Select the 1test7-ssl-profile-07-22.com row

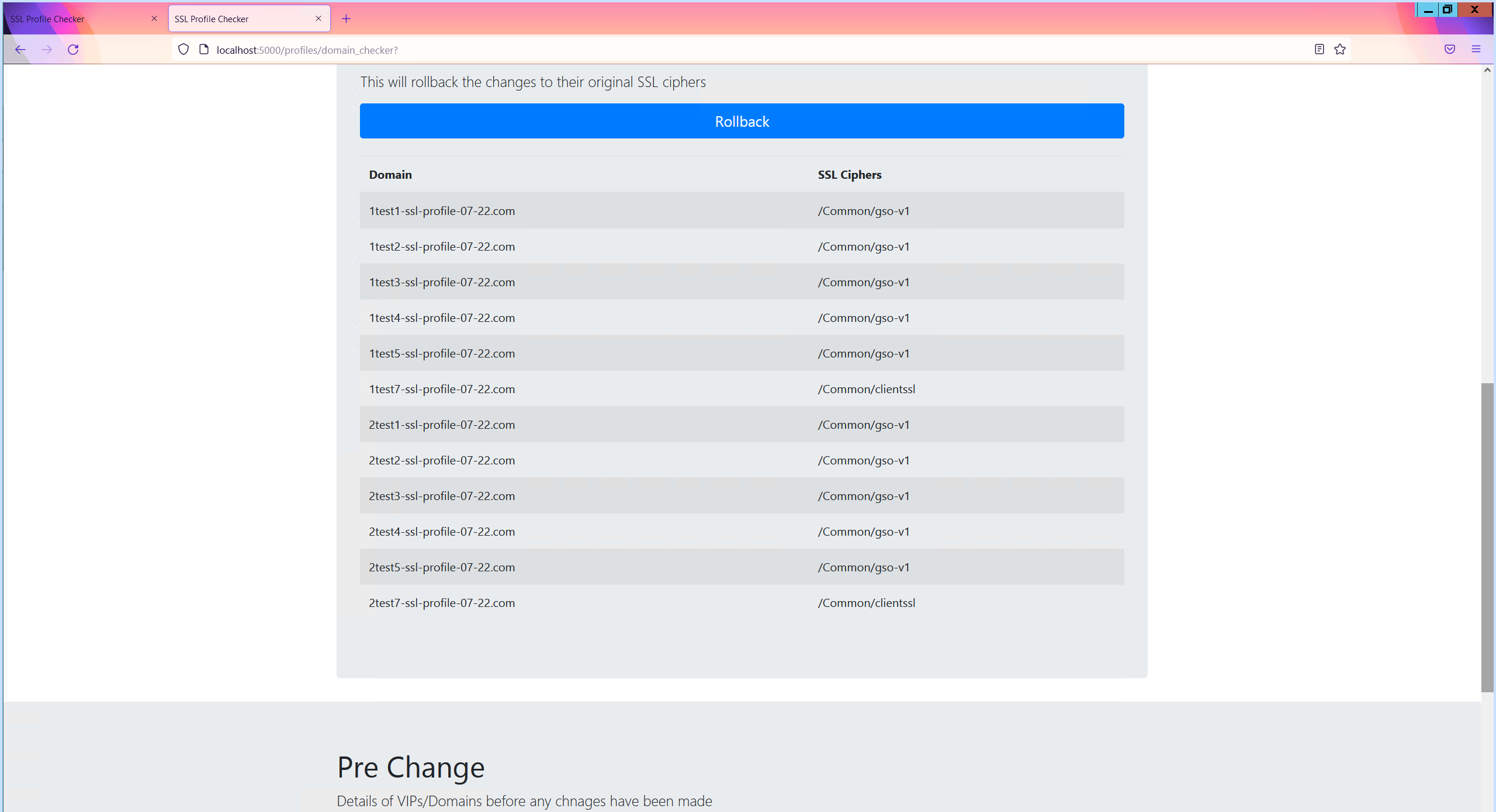point(442,389)
